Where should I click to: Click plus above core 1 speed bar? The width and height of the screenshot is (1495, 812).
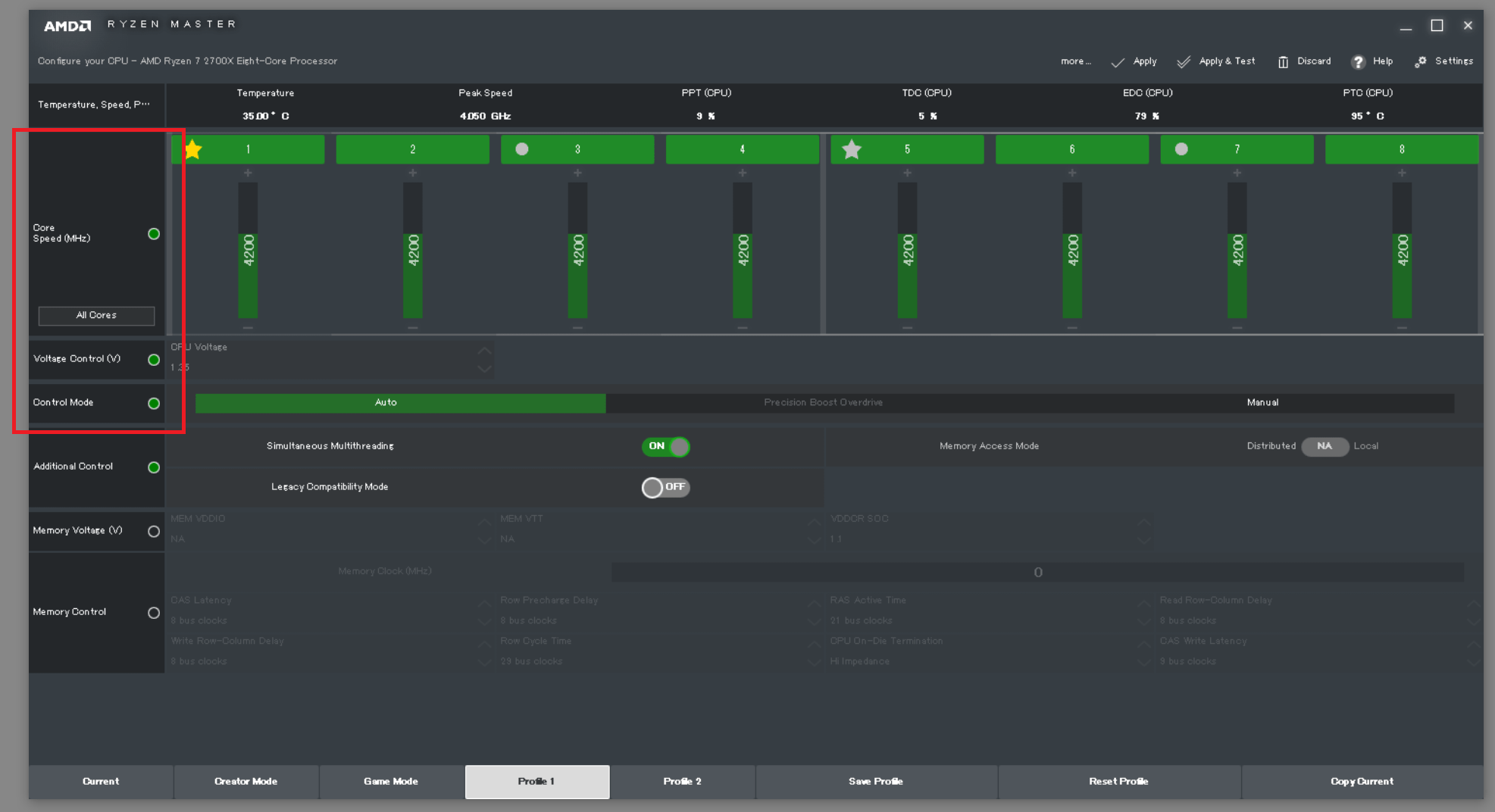pyautogui.click(x=248, y=173)
